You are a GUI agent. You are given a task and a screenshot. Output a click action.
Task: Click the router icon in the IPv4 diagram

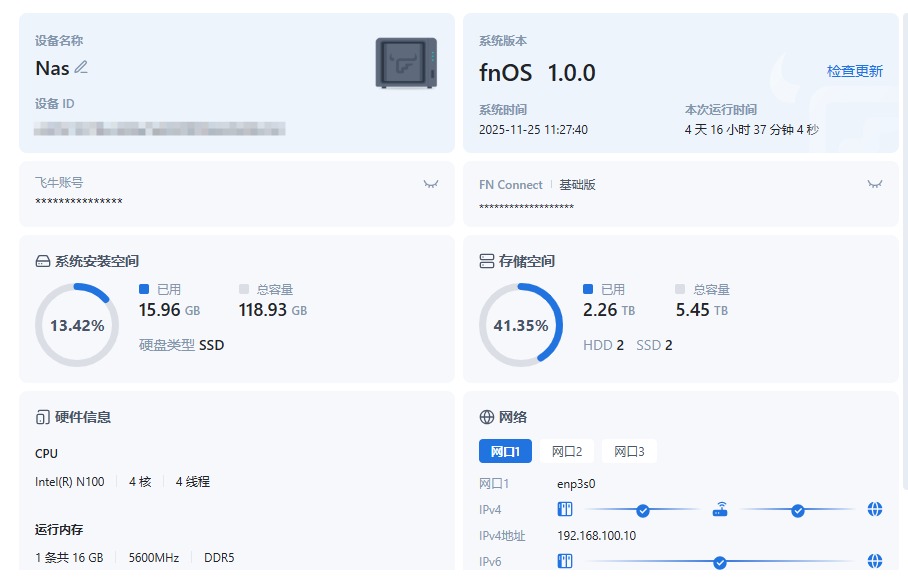[721, 510]
